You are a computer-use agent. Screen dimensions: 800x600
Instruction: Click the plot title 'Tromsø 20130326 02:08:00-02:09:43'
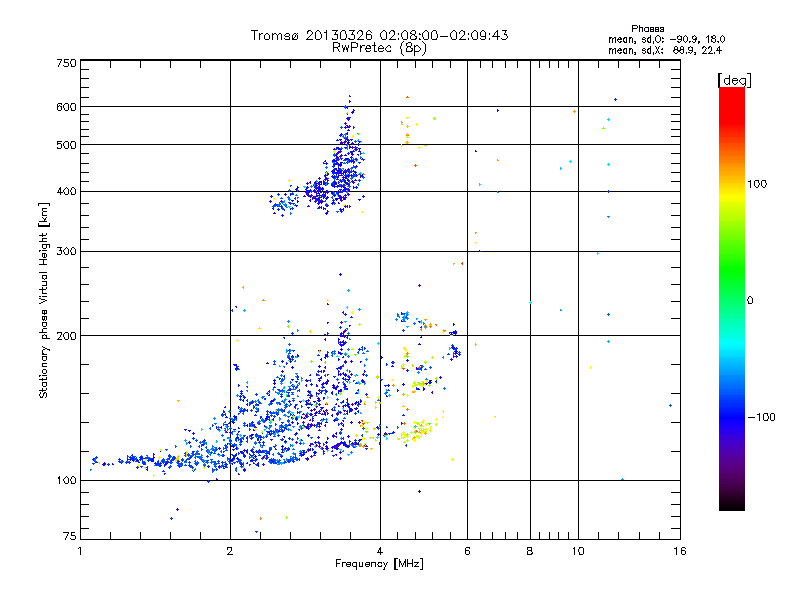(379, 35)
